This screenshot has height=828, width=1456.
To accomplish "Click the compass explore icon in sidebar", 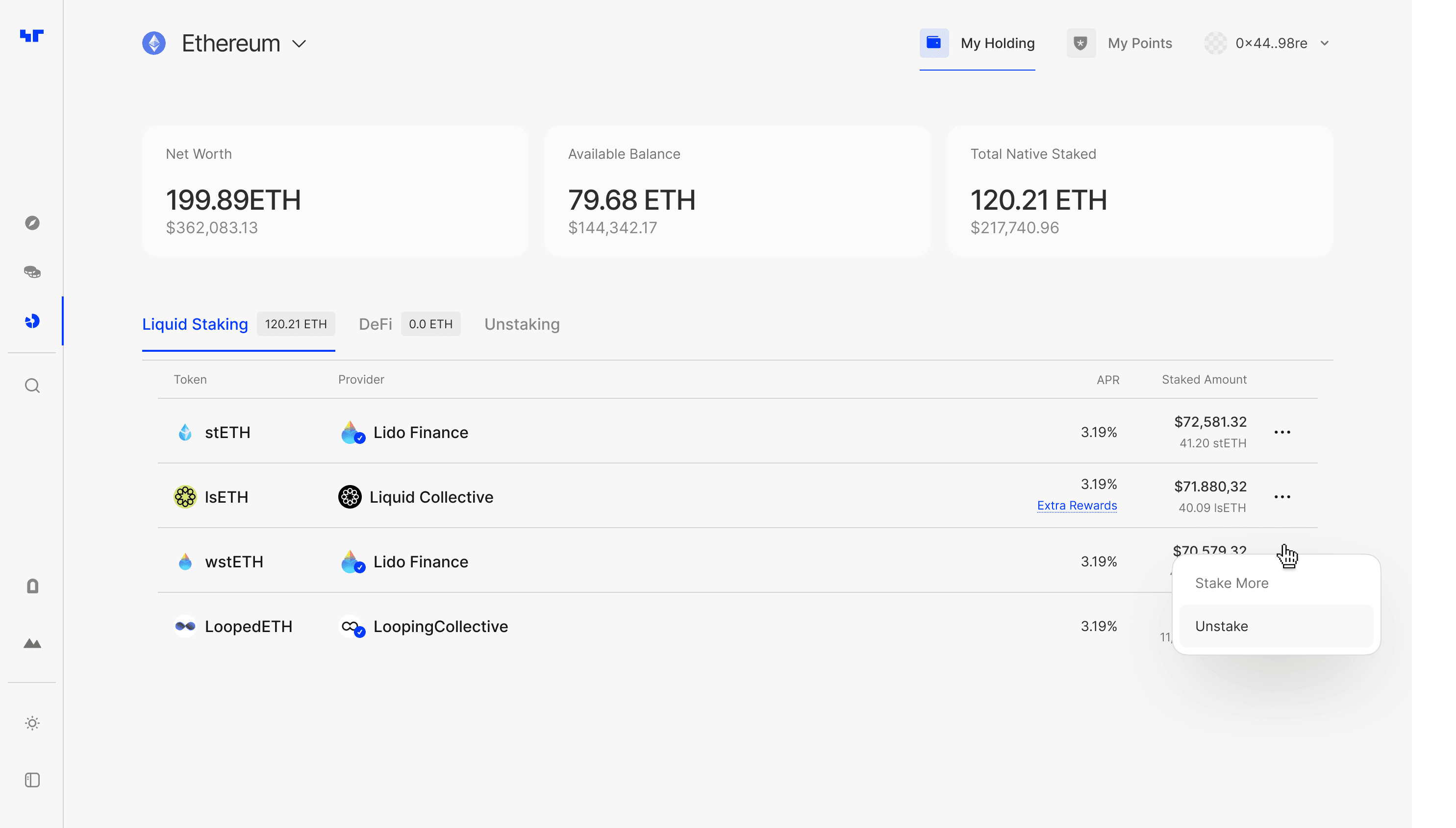I will (32, 223).
